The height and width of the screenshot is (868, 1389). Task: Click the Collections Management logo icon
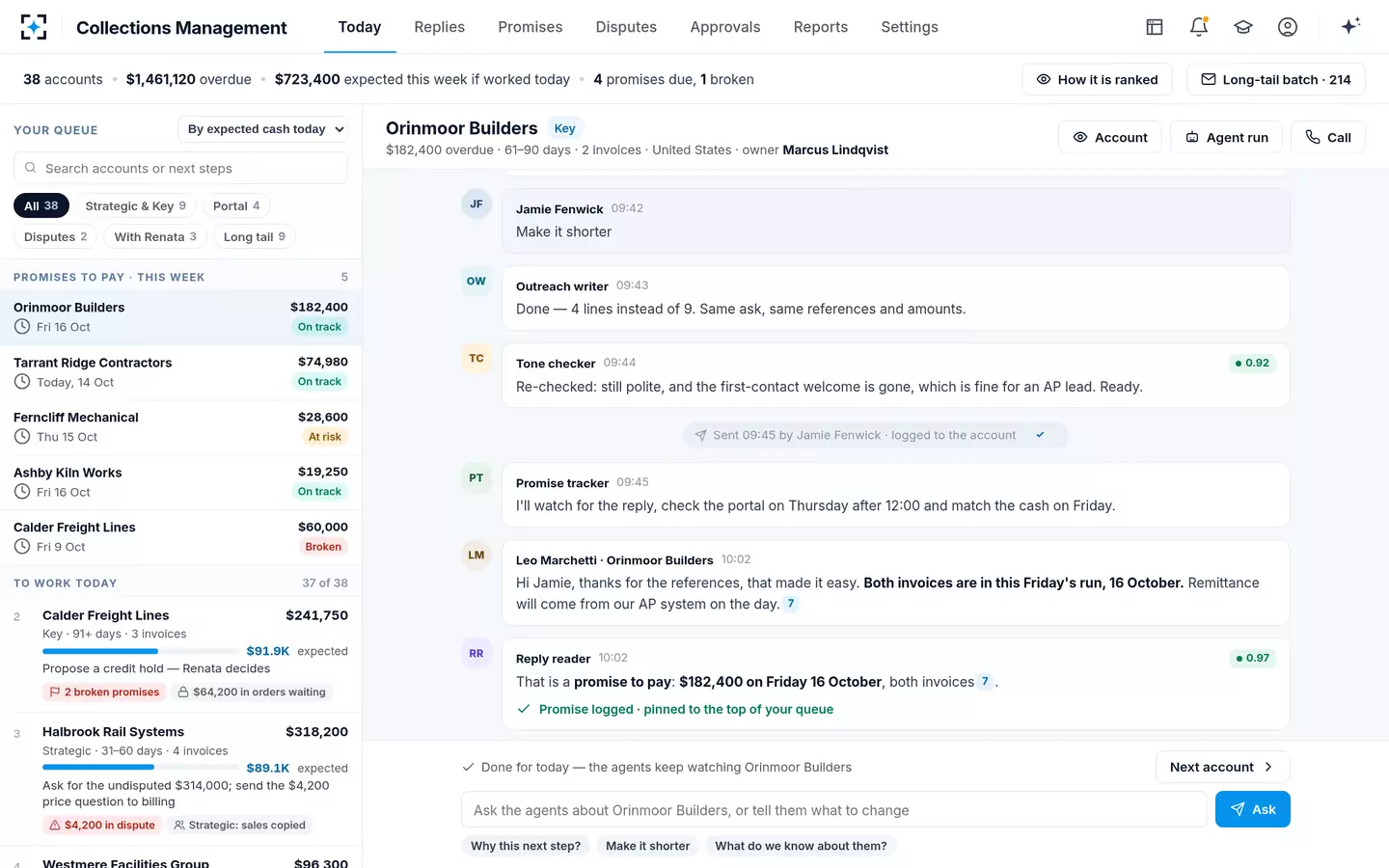click(34, 27)
